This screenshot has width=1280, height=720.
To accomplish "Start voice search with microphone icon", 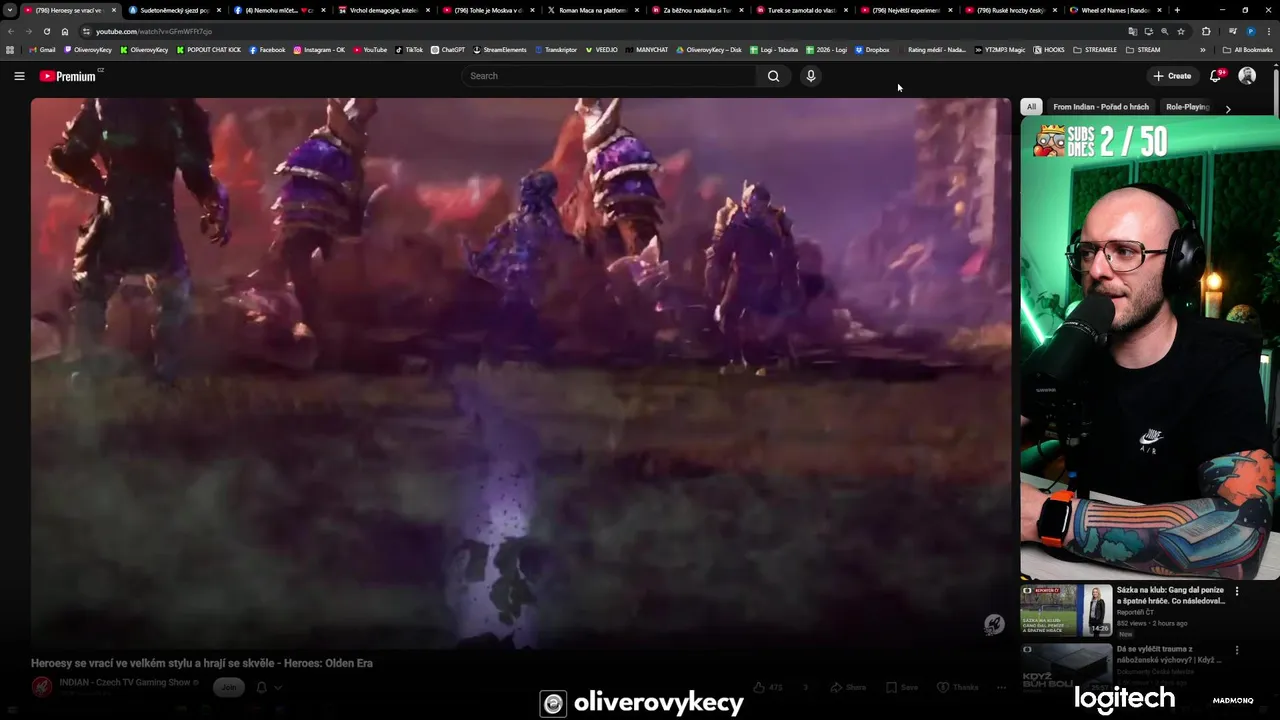I will pyautogui.click(x=811, y=76).
